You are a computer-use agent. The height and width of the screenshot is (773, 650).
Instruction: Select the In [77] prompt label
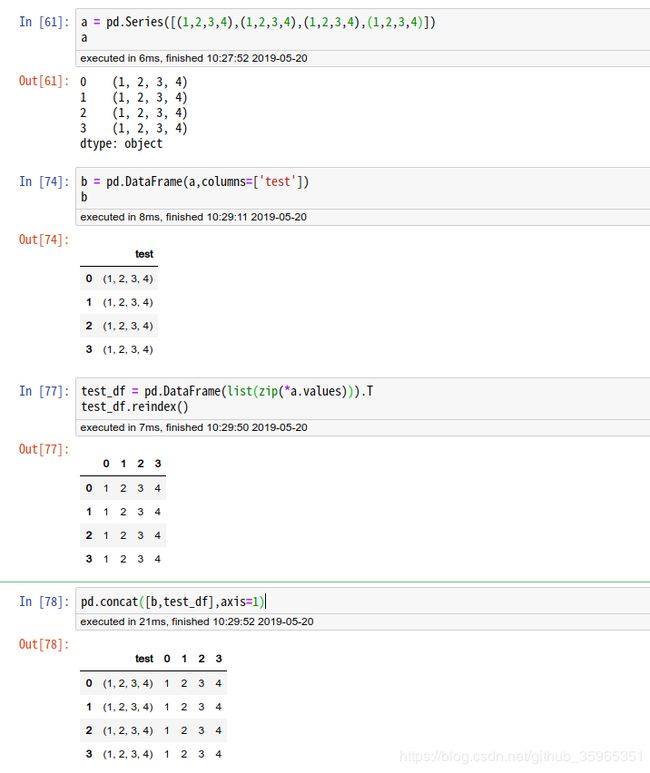point(44,391)
